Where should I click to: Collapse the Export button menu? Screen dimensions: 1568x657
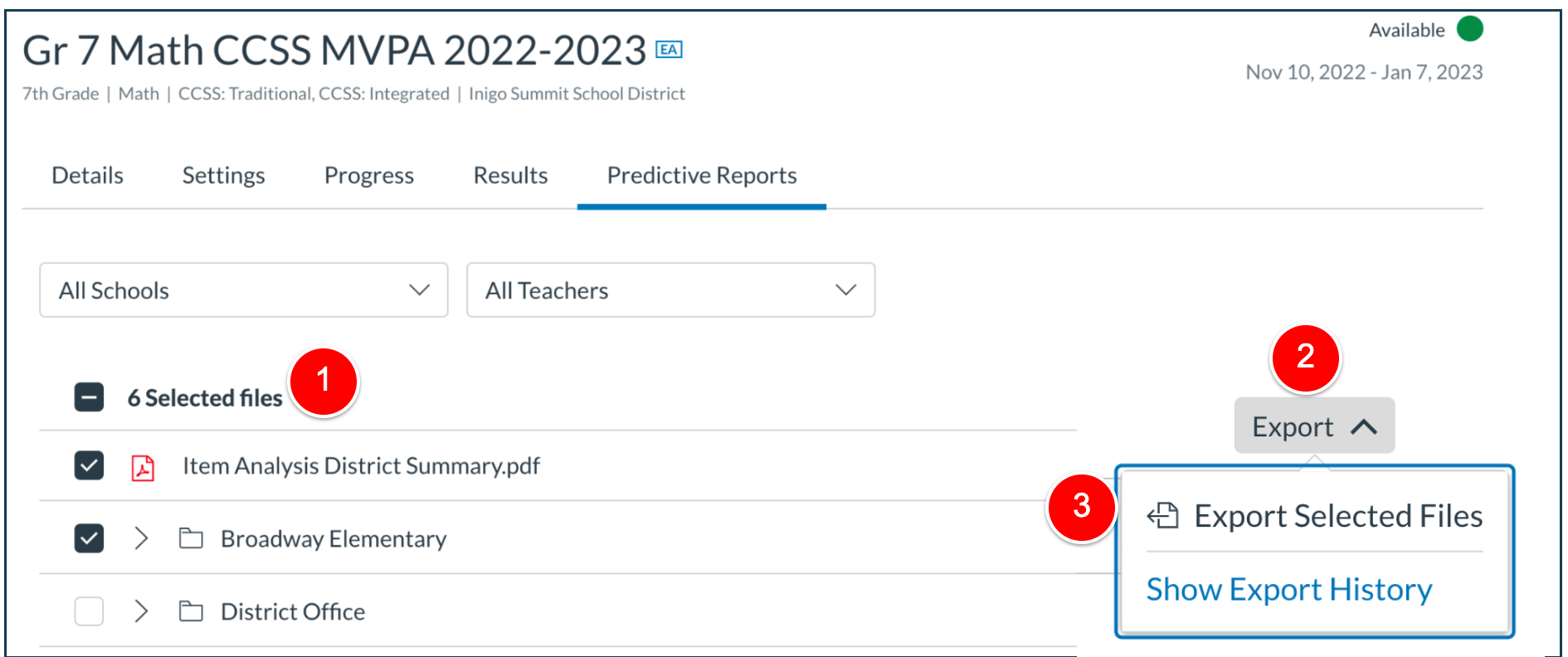click(x=1312, y=426)
